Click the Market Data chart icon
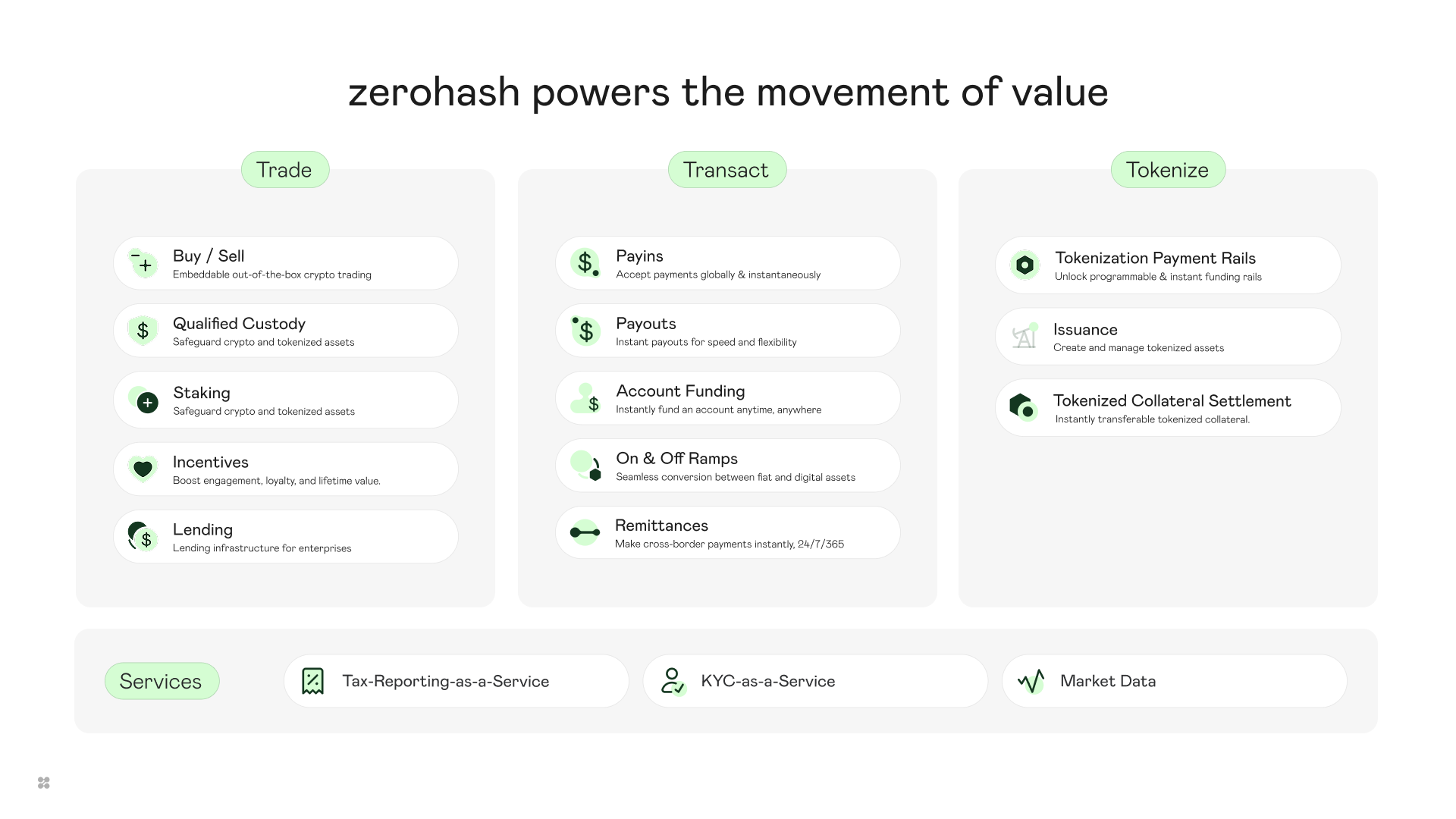 coord(1031,681)
